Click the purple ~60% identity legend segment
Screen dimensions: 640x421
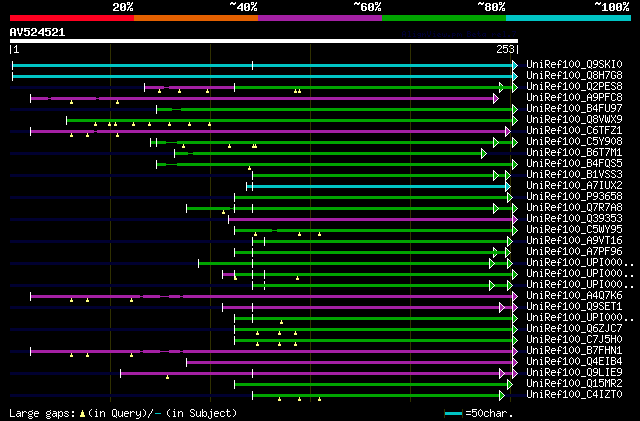(320, 18)
